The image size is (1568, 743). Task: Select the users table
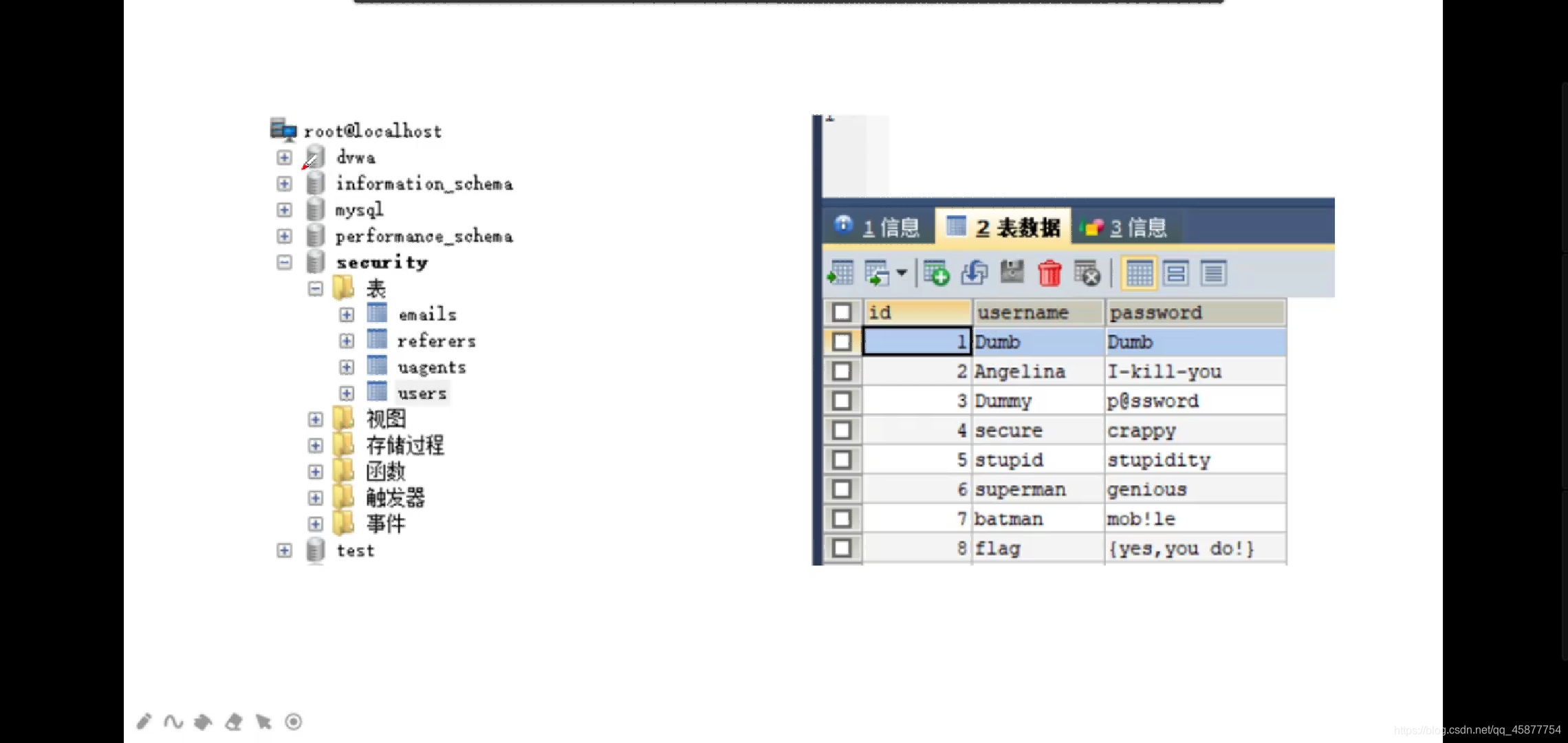(x=422, y=394)
